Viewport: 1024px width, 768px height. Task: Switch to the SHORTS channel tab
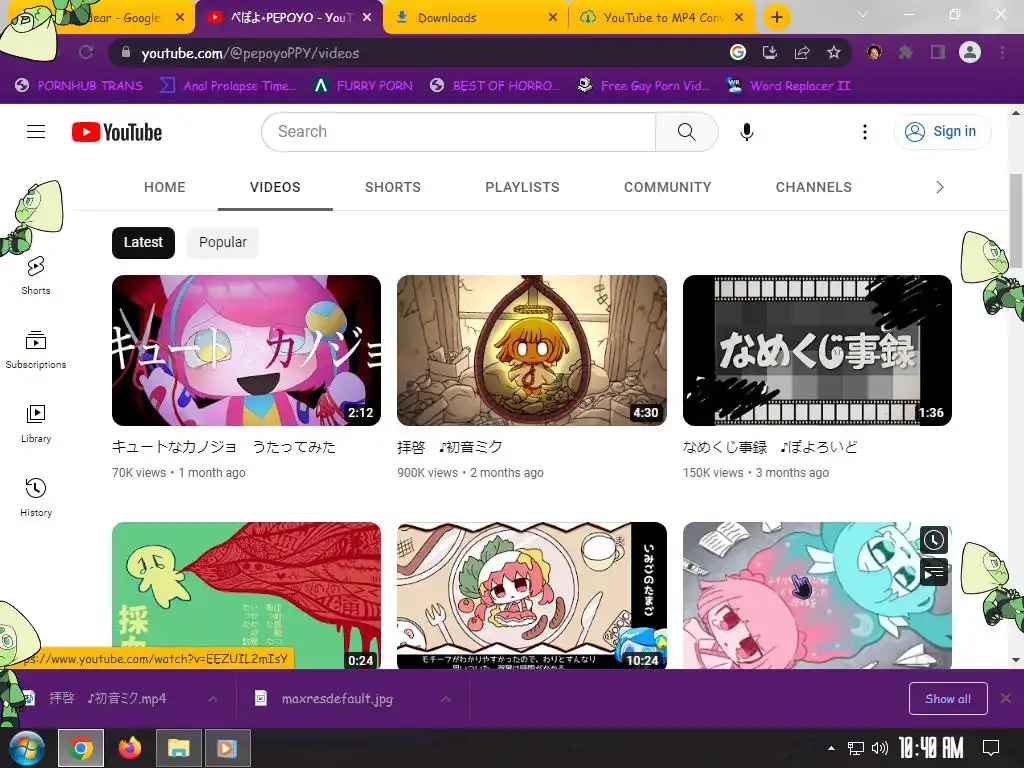click(392, 187)
